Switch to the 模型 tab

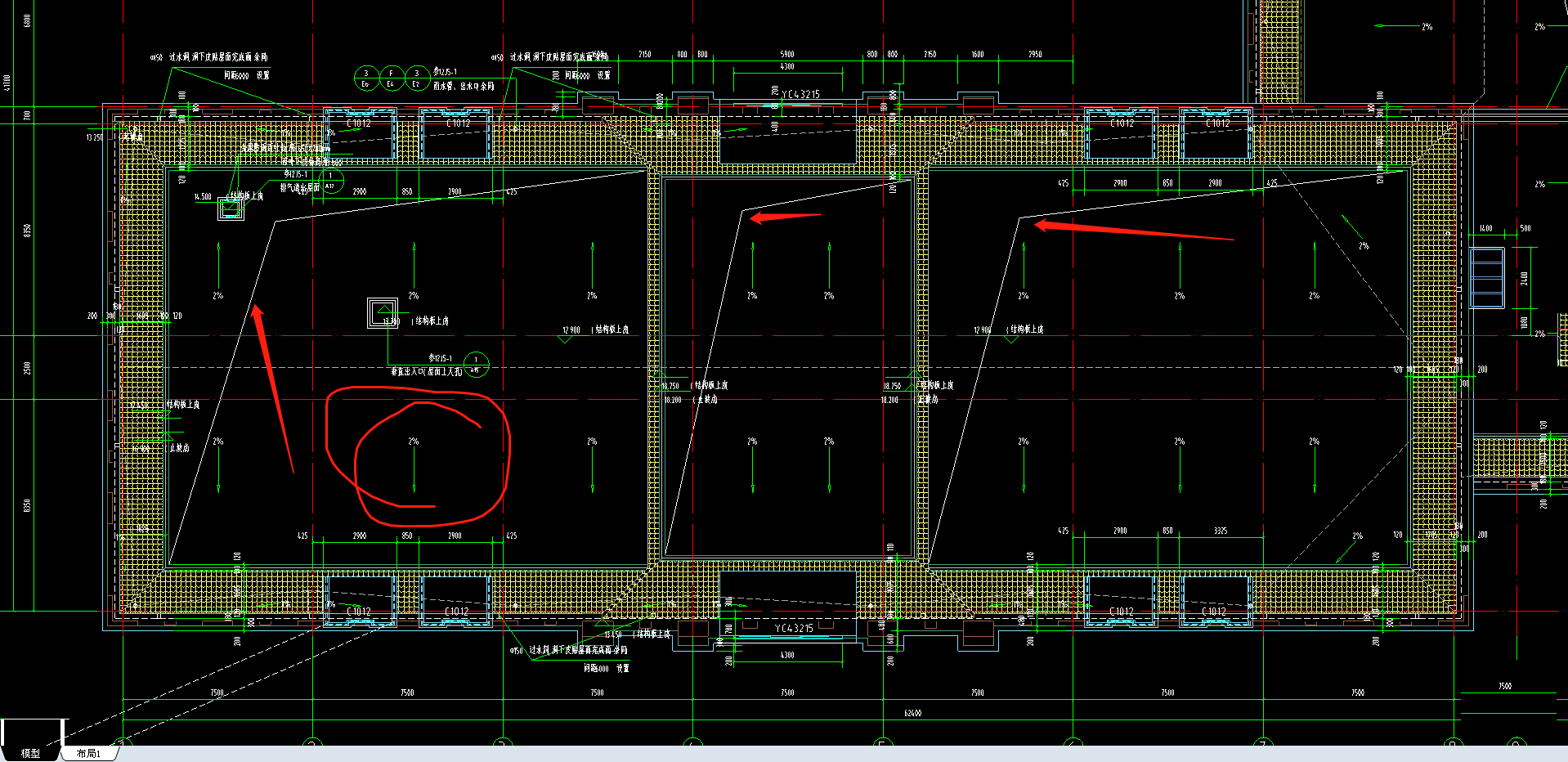[30, 753]
